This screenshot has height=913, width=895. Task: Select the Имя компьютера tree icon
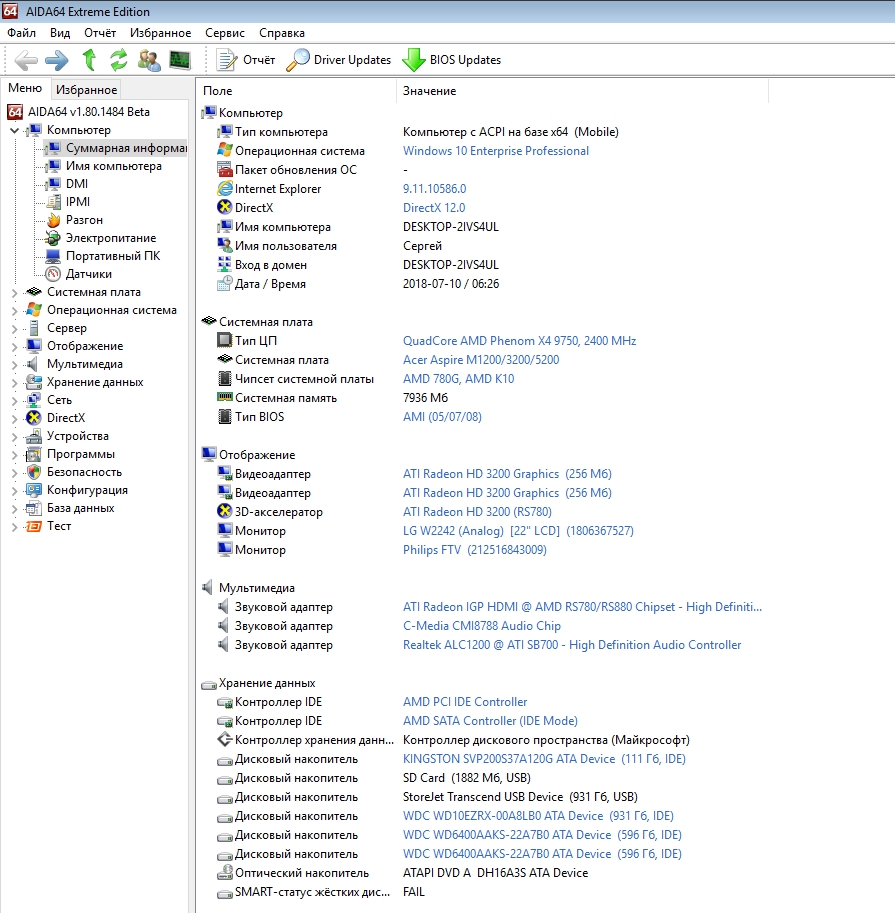(54, 166)
